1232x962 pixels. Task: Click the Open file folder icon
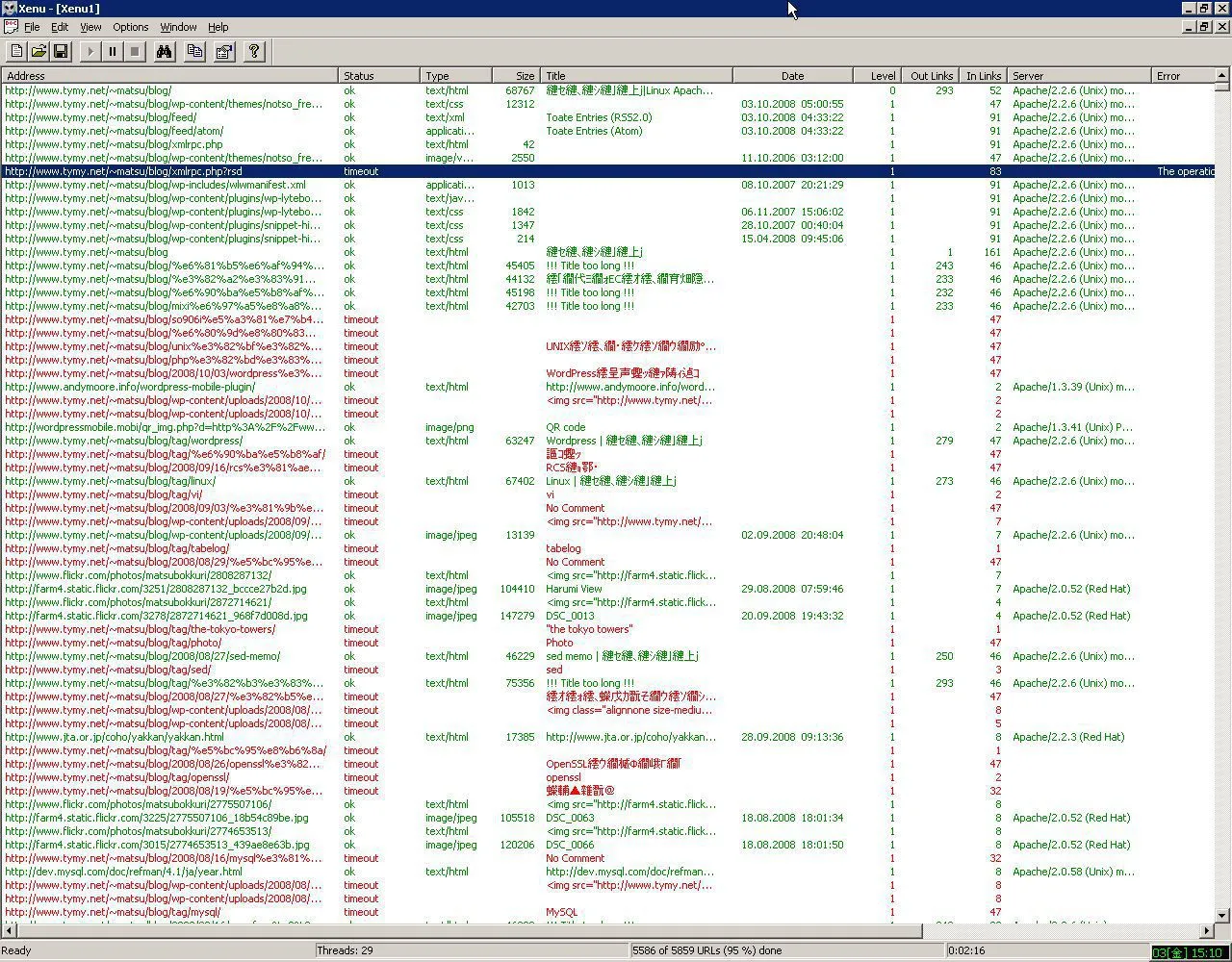[x=38, y=52]
